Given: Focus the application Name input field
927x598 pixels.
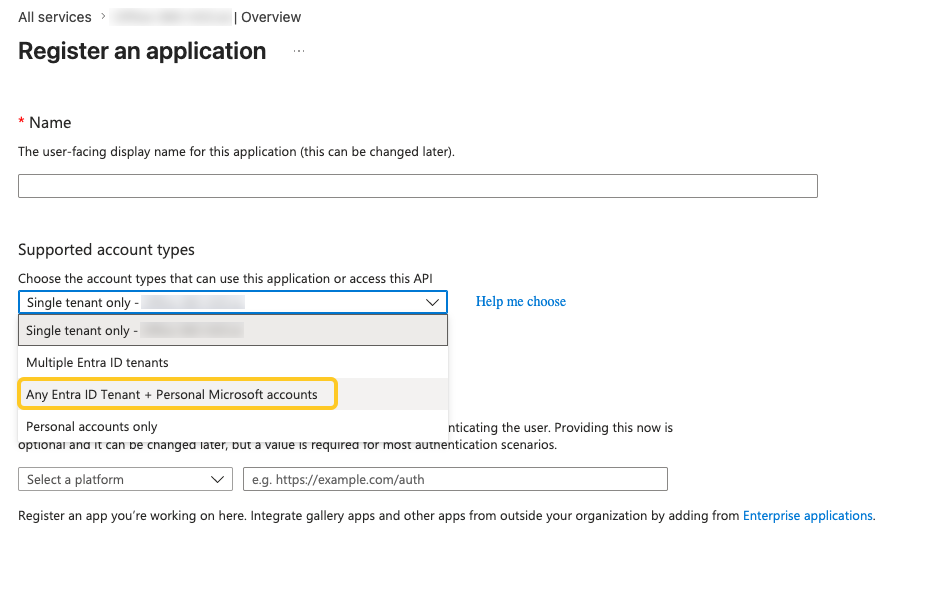Looking at the screenshot, I should point(417,186).
